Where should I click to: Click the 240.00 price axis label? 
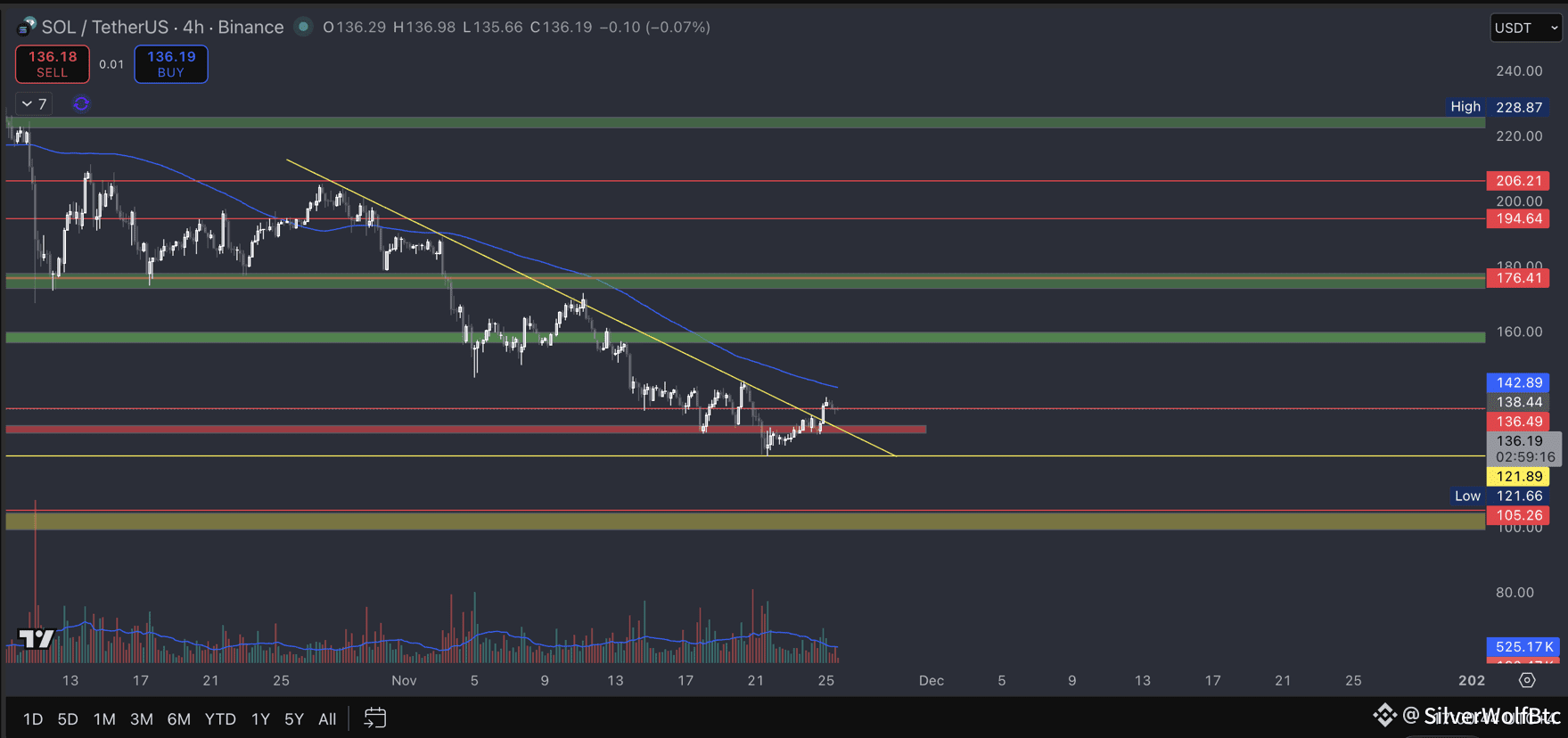(1520, 71)
